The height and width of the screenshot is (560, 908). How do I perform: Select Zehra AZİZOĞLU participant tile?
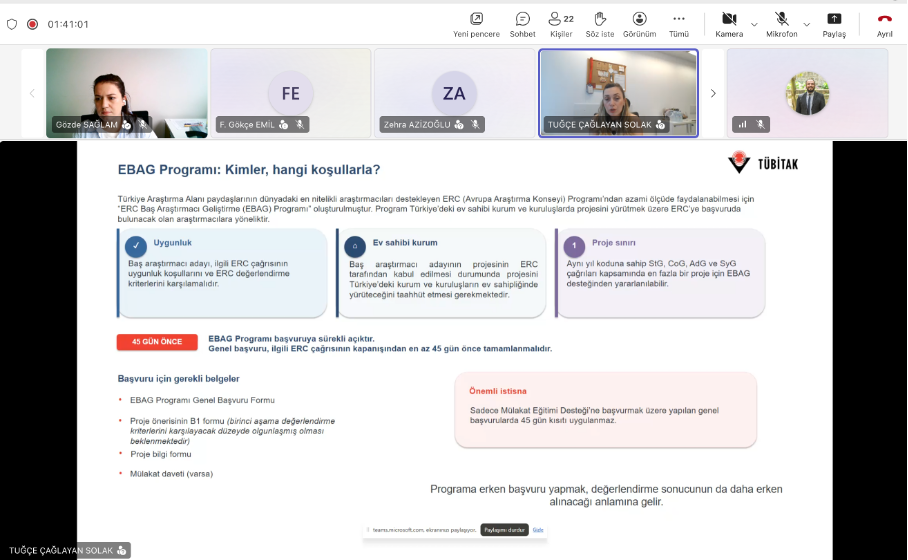click(455, 93)
